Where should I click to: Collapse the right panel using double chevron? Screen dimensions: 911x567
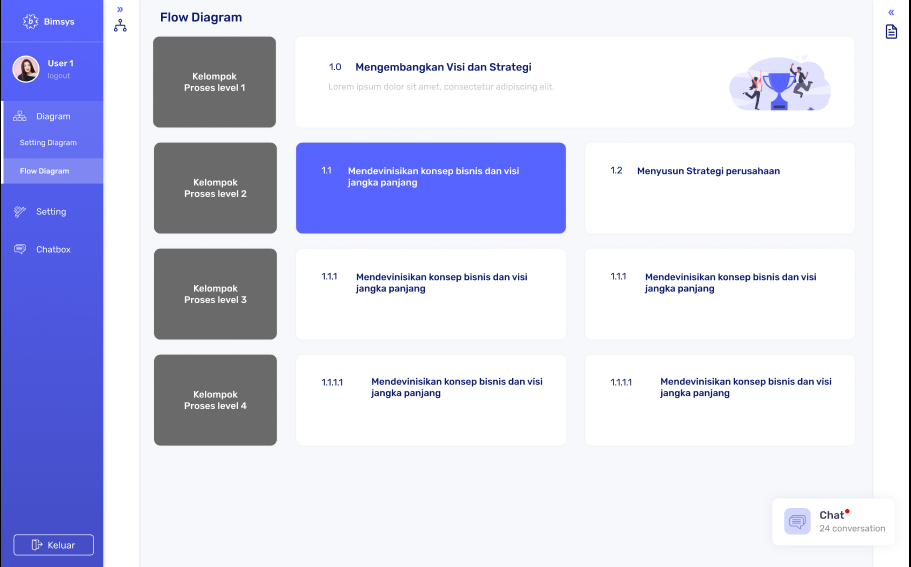(891, 12)
